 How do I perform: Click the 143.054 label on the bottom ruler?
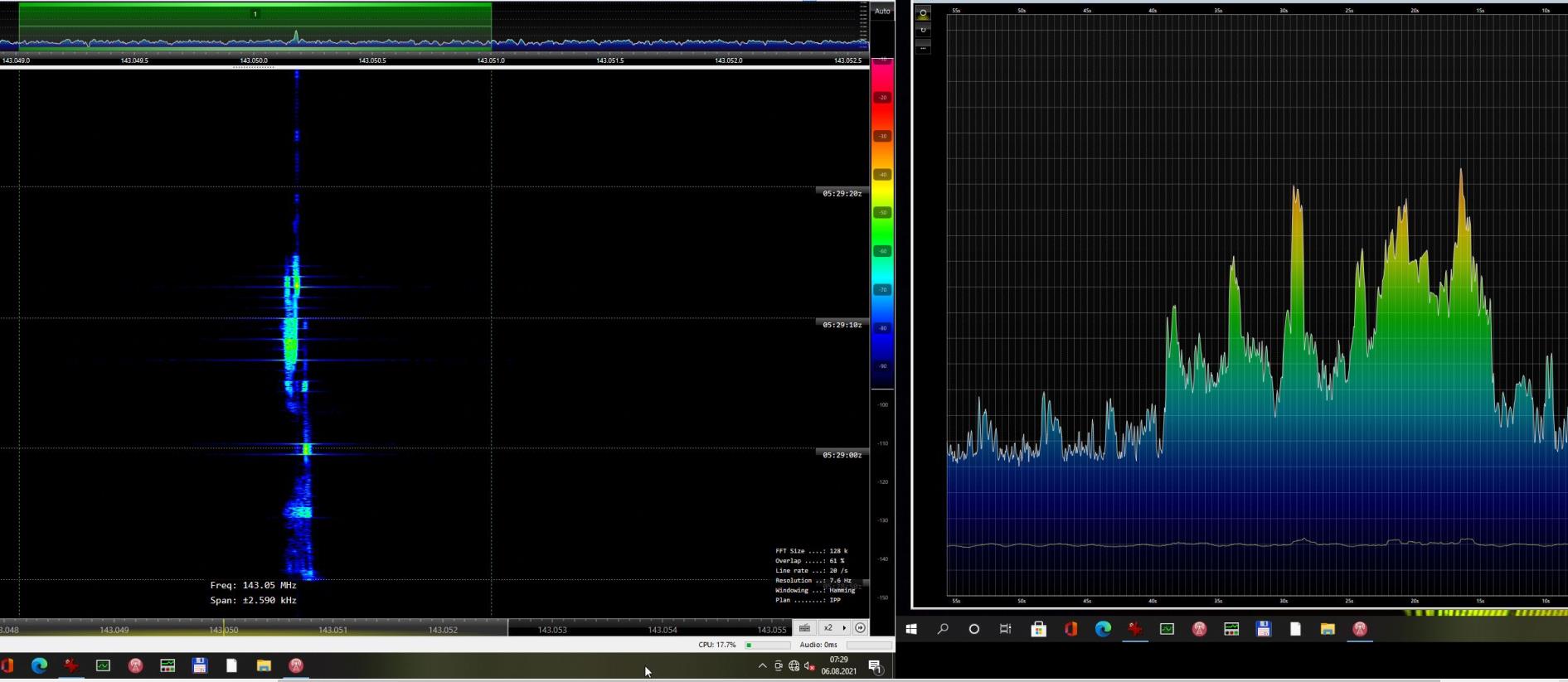pyautogui.click(x=662, y=630)
